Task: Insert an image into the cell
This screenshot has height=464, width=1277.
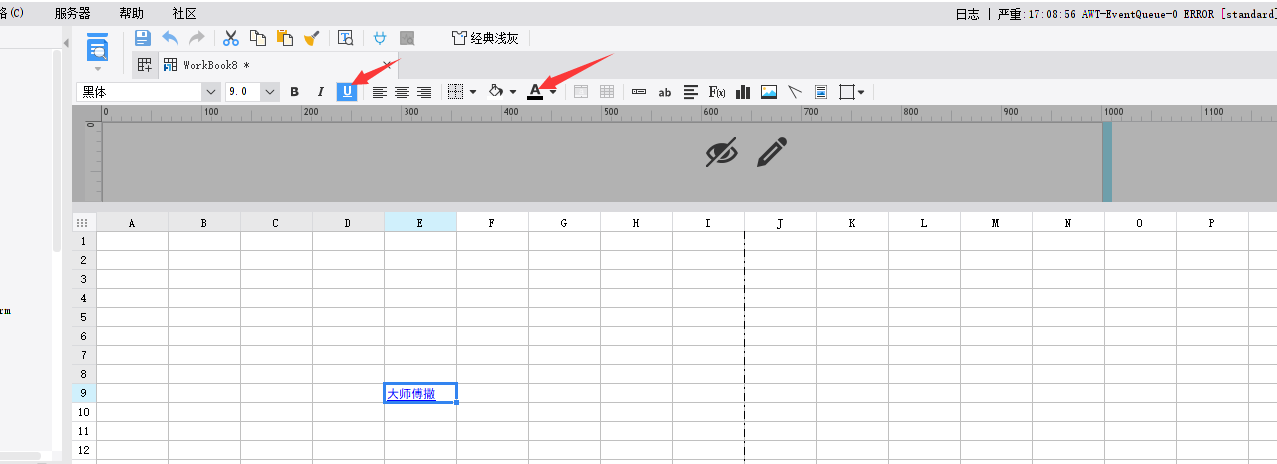Action: point(769,92)
